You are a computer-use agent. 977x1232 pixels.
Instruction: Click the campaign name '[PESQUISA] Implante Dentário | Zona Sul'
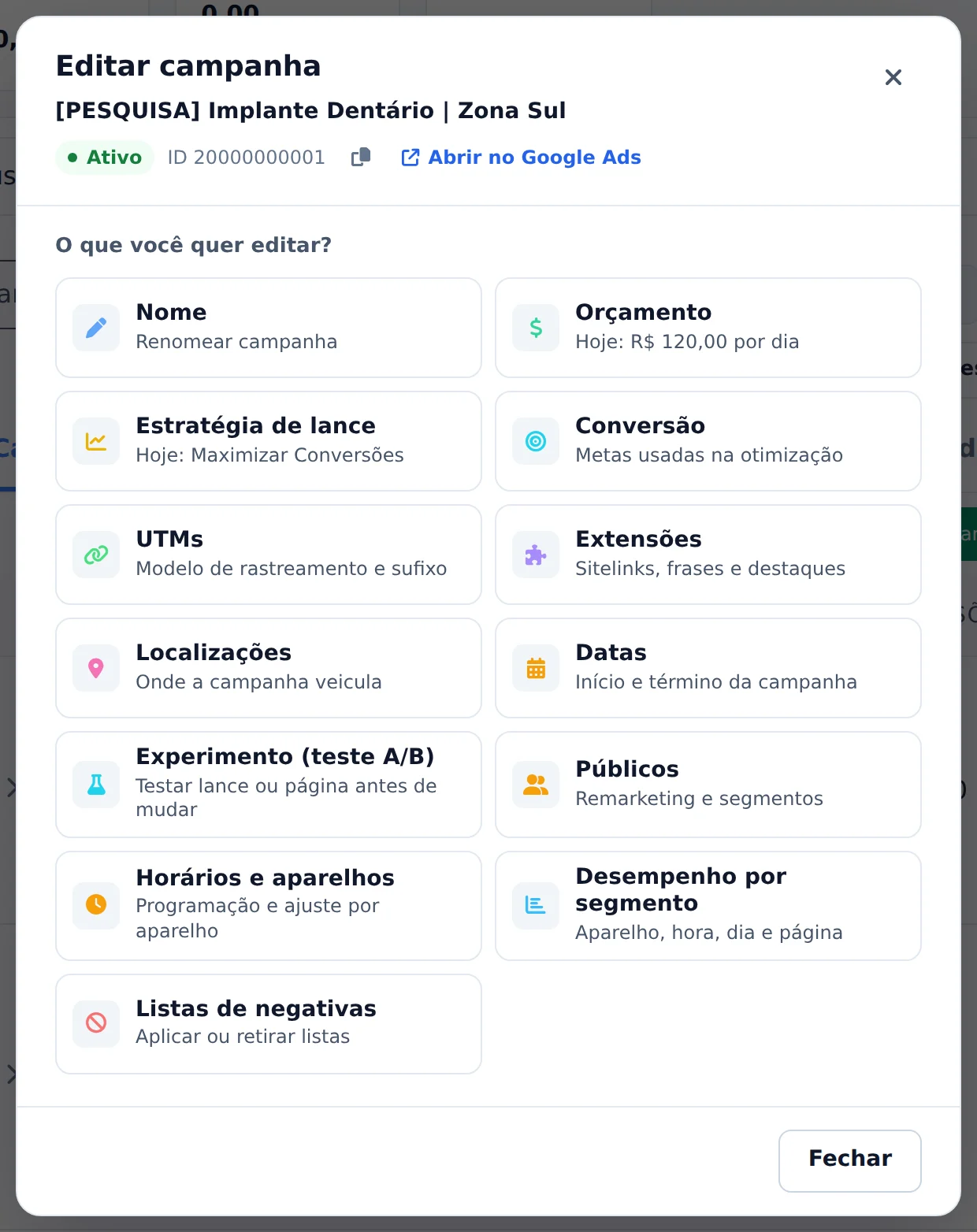[x=310, y=110]
